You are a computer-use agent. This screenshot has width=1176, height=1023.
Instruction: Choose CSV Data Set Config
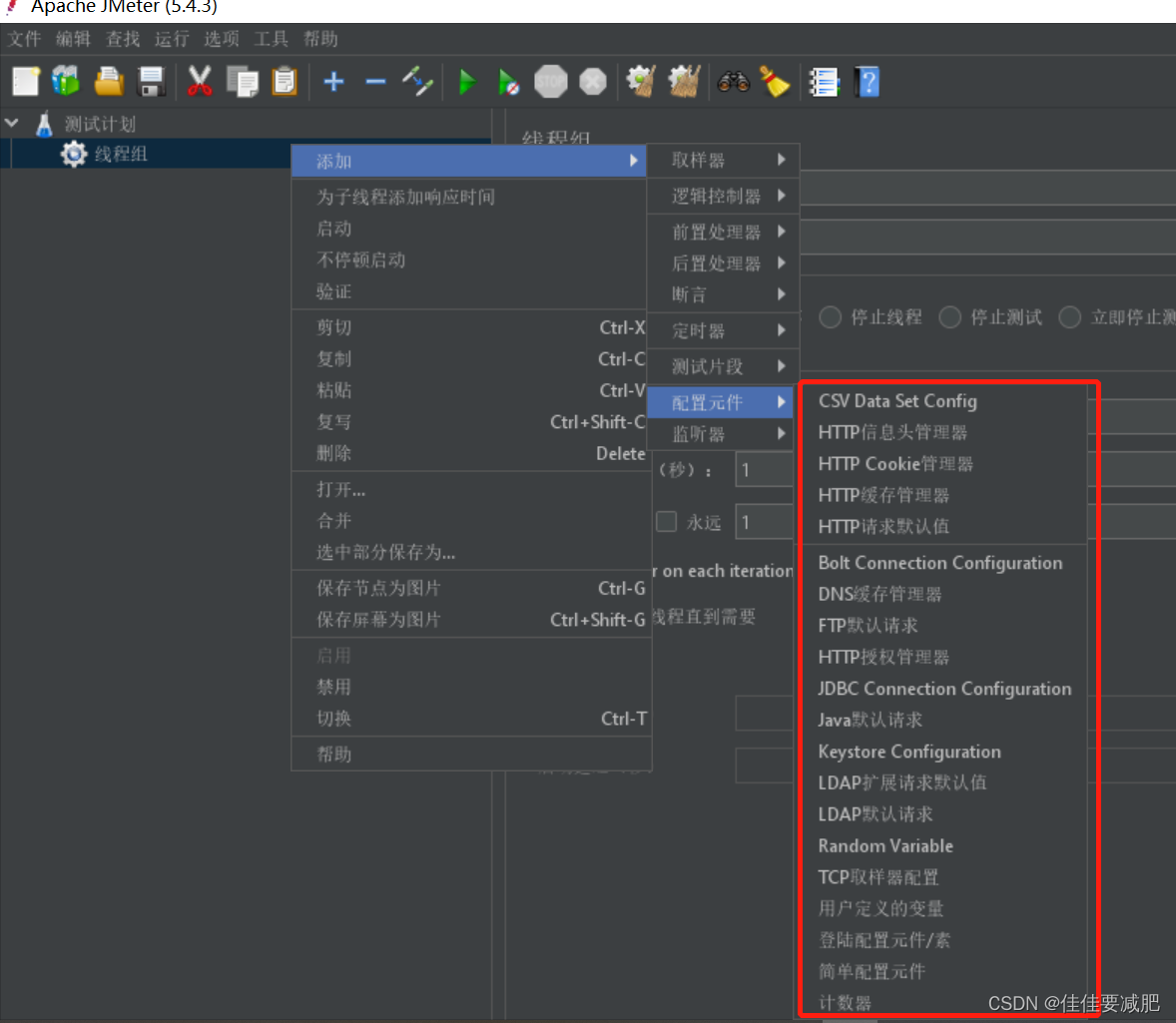tap(942, 401)
